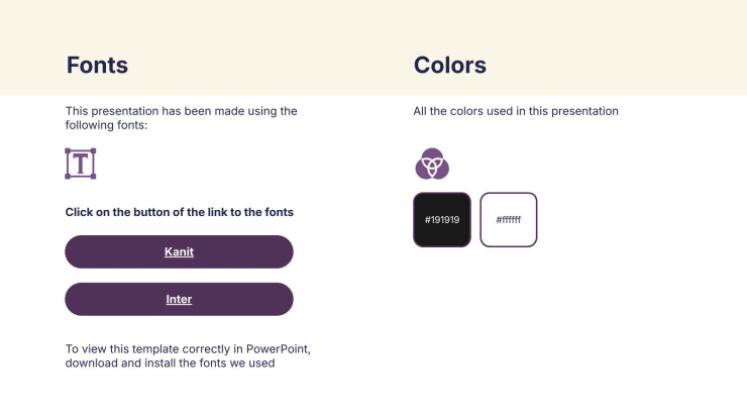The image size is (747, 420).
Task: Click the overlapping circles color palette icon
Action: coord(432,163)
